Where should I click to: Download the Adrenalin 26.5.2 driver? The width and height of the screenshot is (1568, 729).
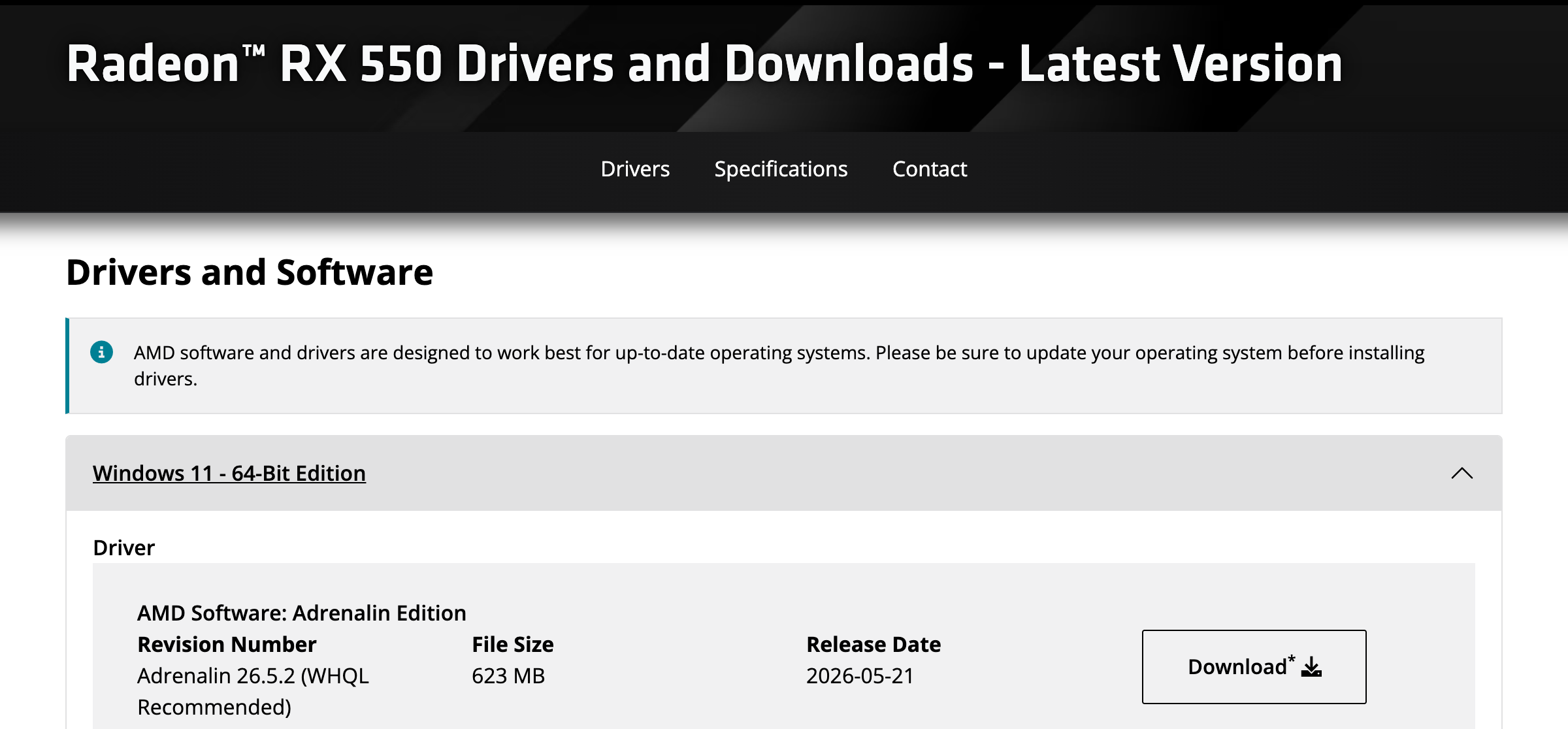1254,666
